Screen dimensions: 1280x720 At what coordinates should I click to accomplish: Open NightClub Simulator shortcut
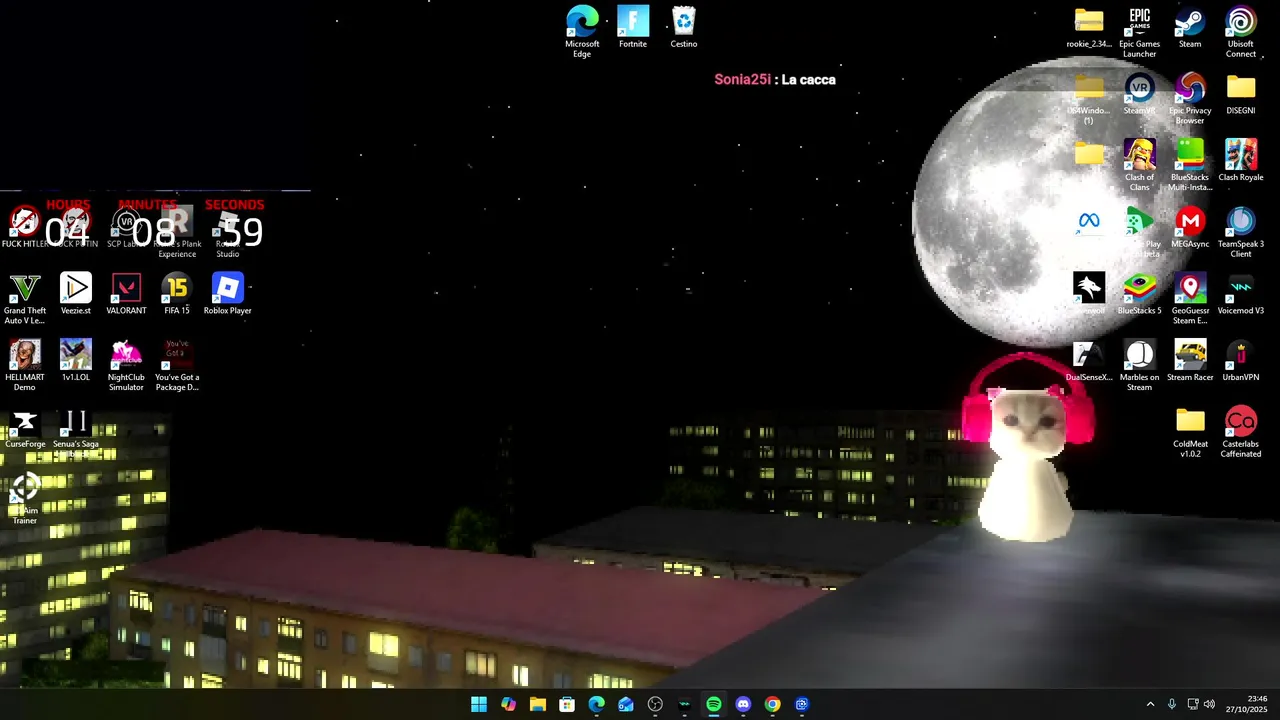pyautogui.click(x=126, y=366)
